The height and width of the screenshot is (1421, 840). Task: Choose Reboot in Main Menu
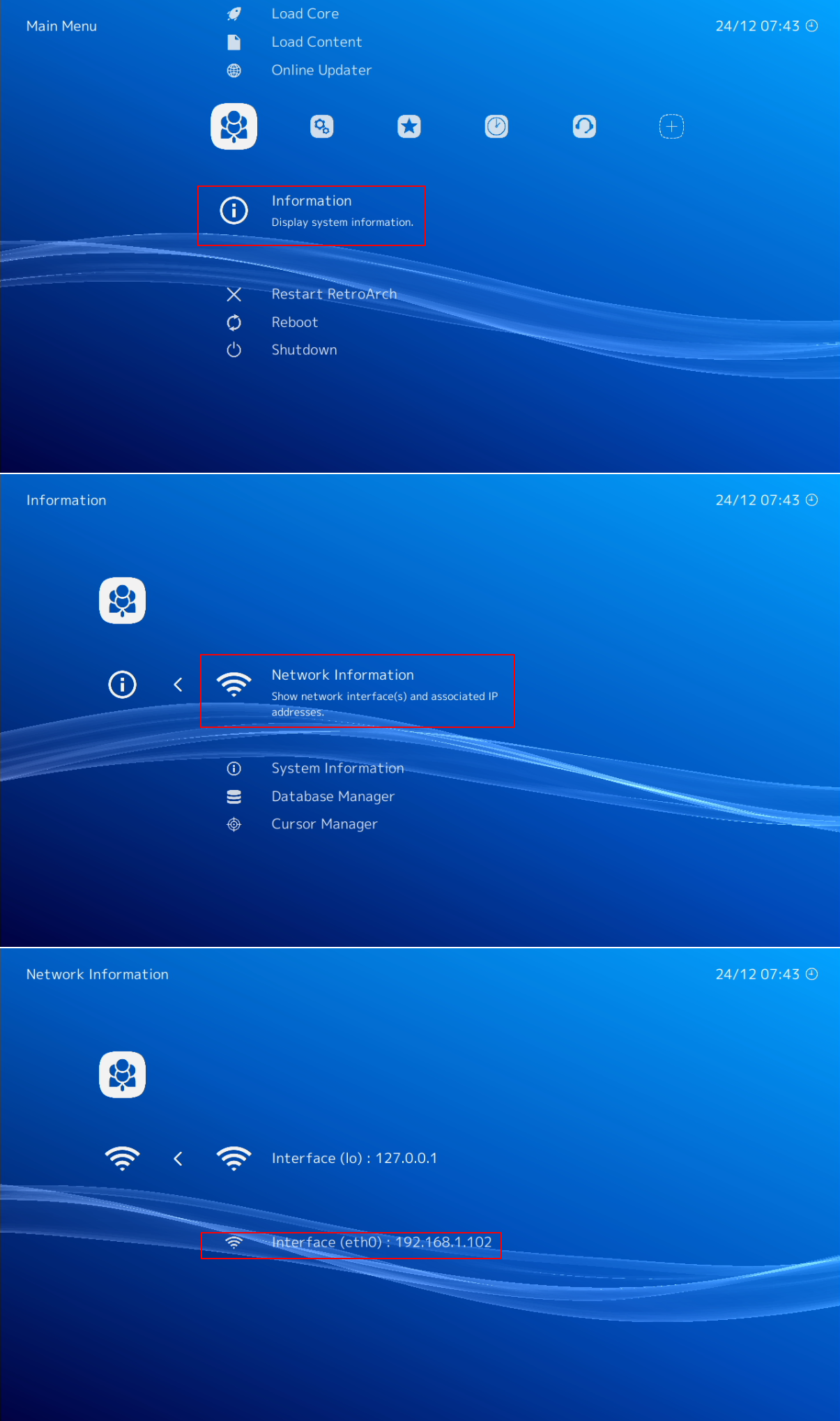coord(294,322)
